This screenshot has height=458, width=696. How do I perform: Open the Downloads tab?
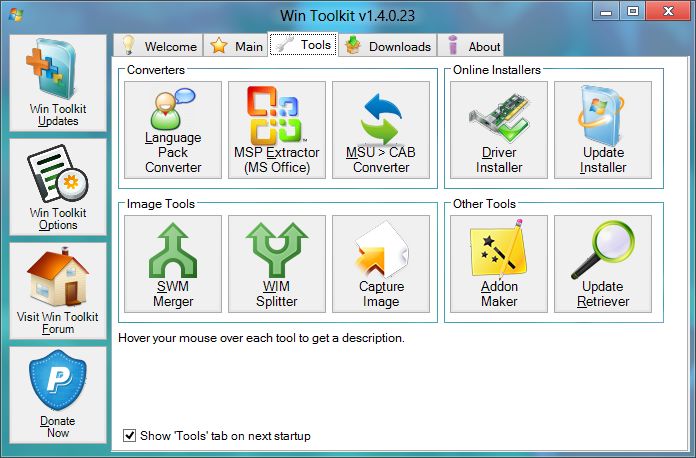(388, 45)
